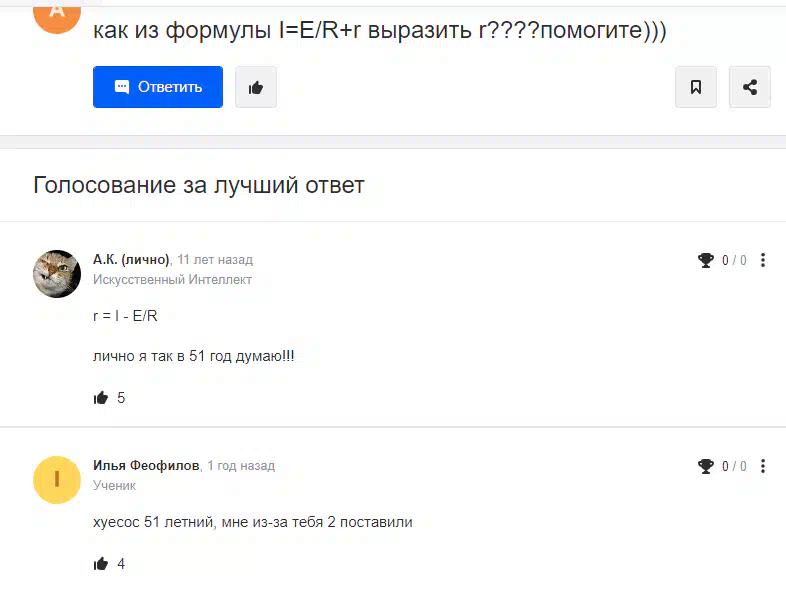Open А.К. (лично) cat avatar
786x590 pixels.
[57, 274]
